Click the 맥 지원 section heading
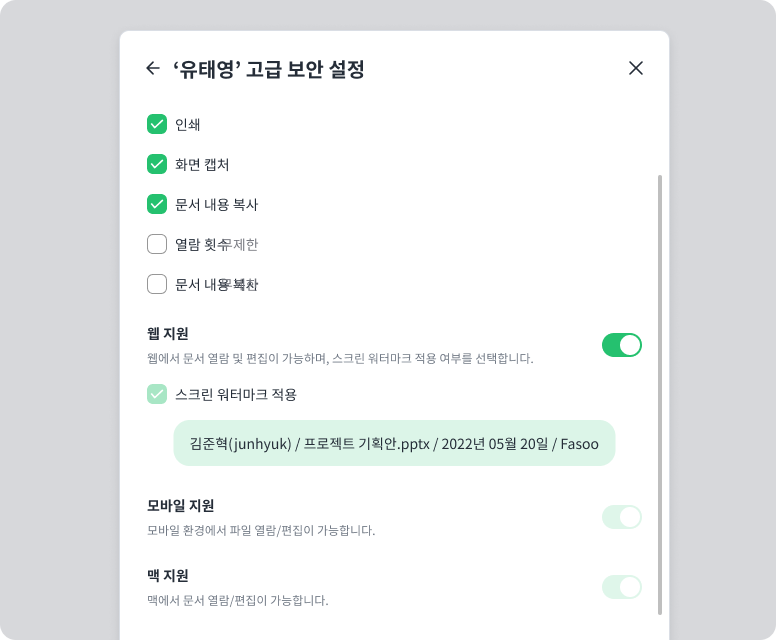Viewport: 776px width, 640px height. point(168,576)
